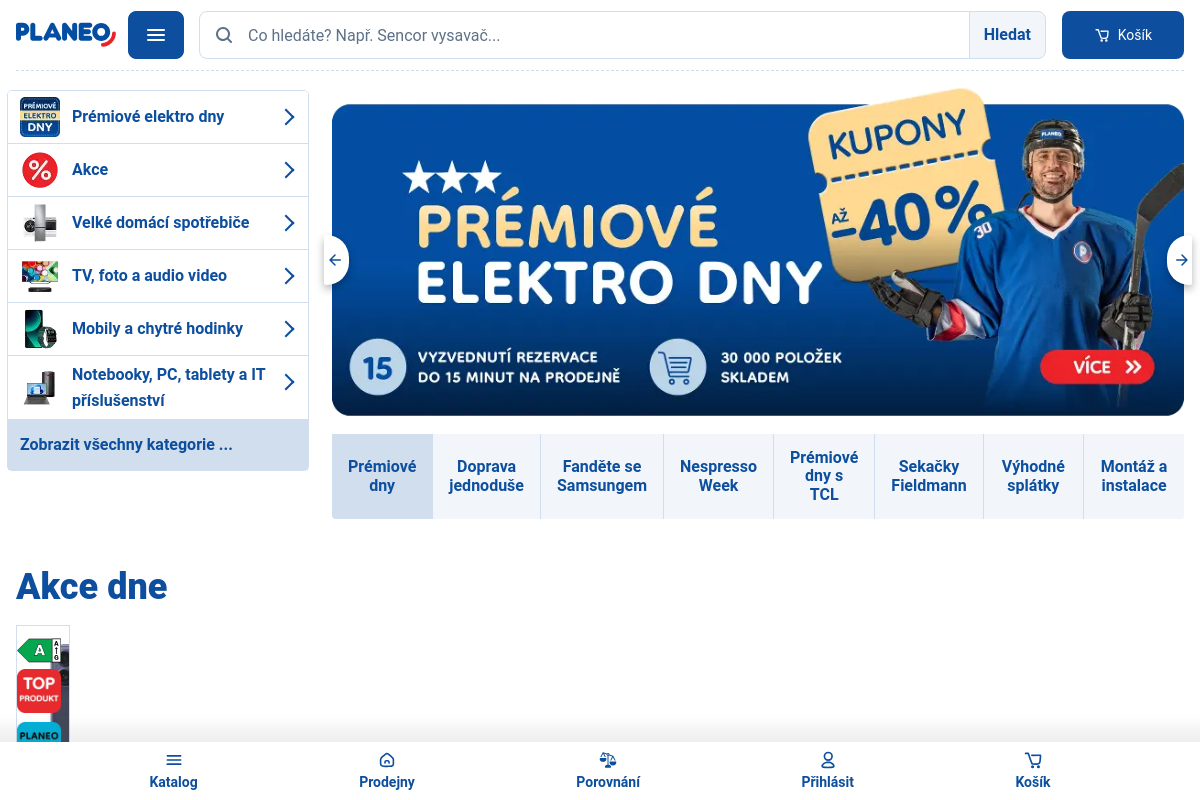
Task: Open the hamburger menu button
Action: point(156,35)
